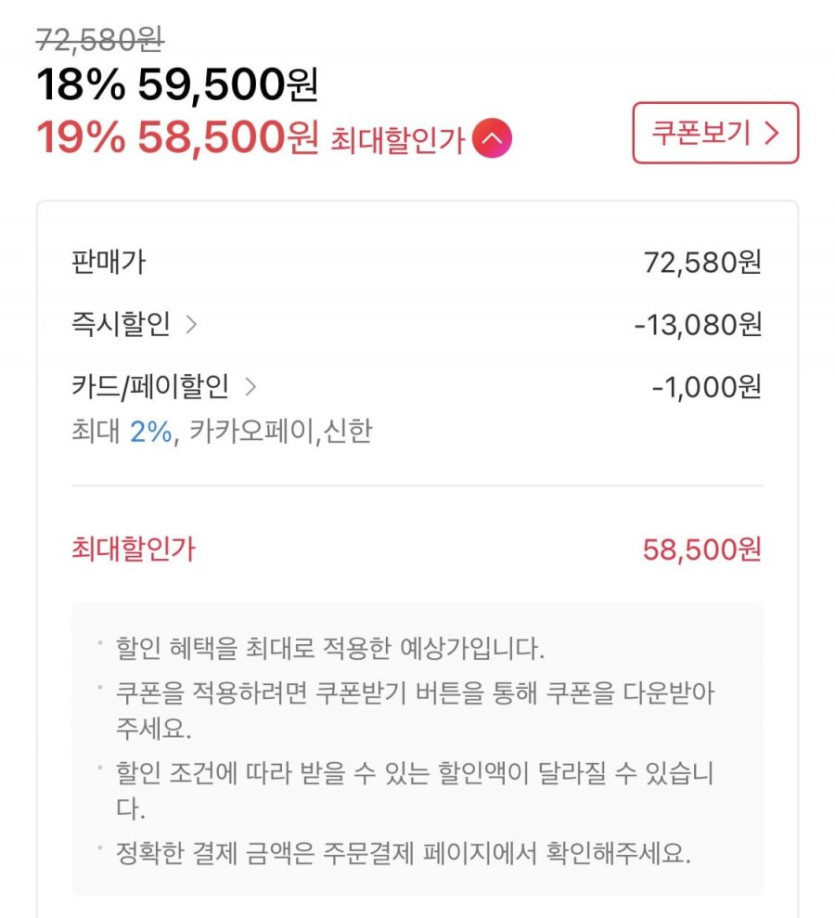The width and height of the screenshot is (835, 918).
Task: Toggle the 최대할인가 label beside the pink icon
Action: (397, 141)
